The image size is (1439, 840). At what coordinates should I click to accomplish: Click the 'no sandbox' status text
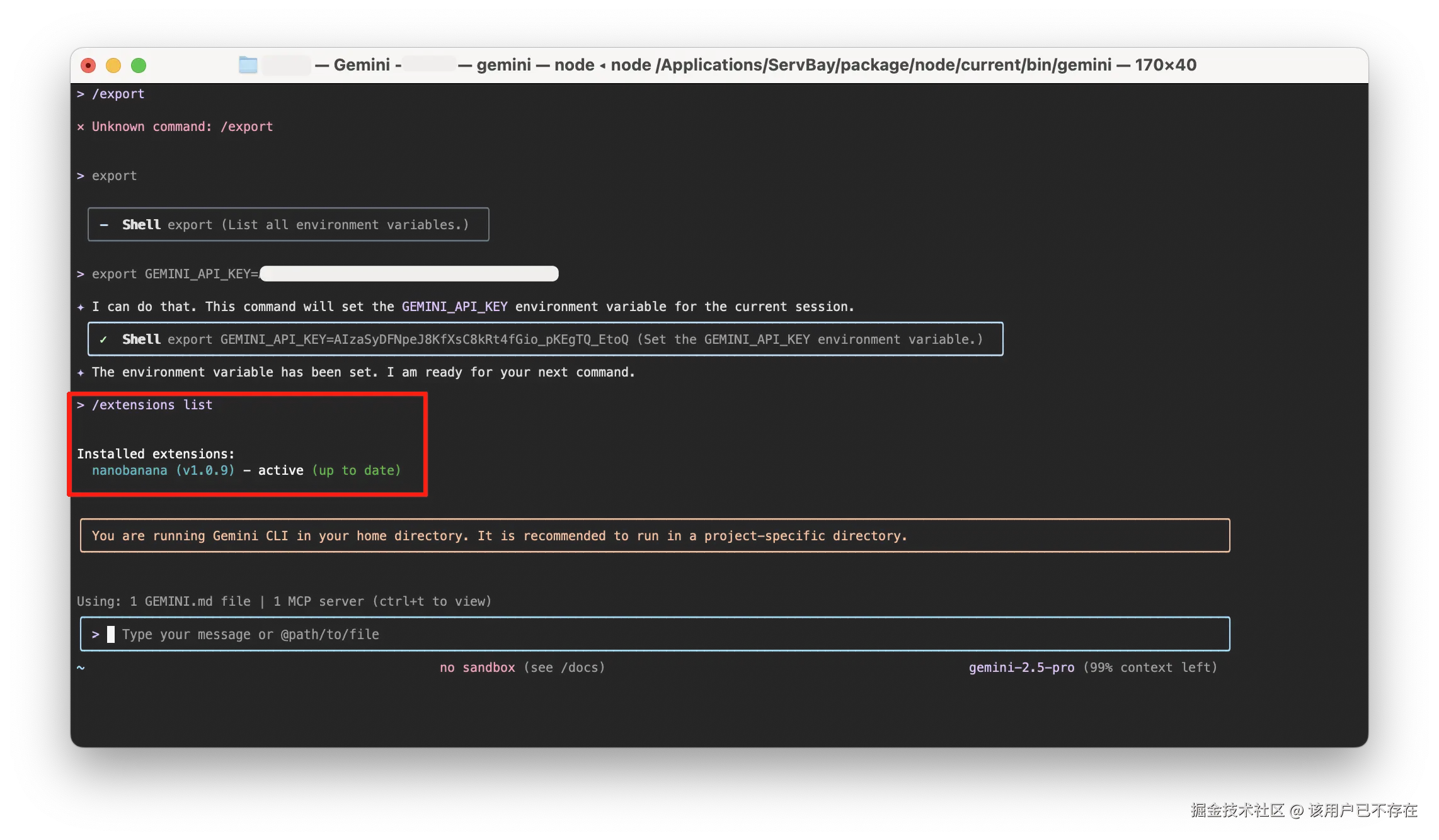point(477,667)
